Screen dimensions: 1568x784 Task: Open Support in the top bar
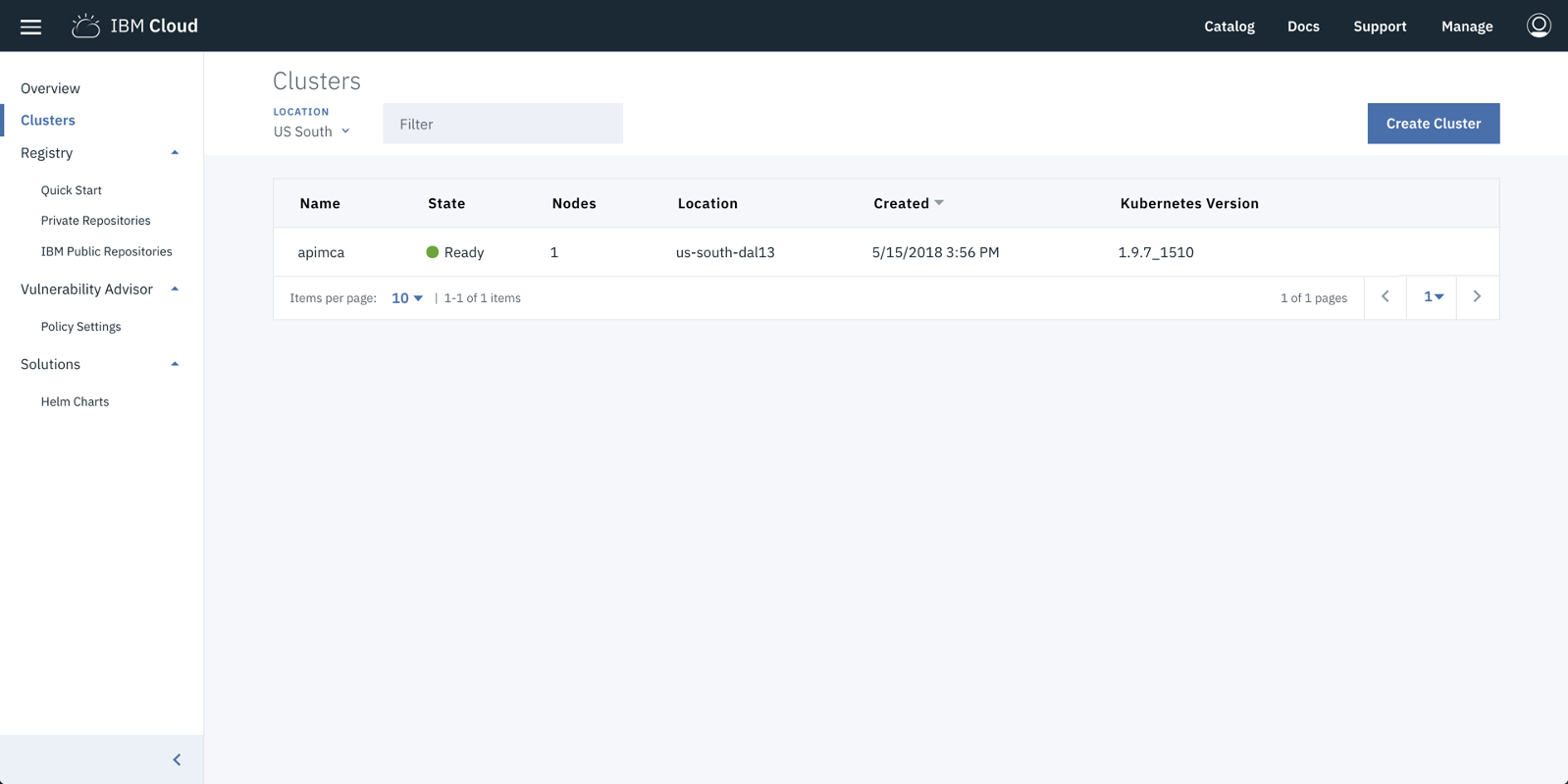(x=1380, y=26)
